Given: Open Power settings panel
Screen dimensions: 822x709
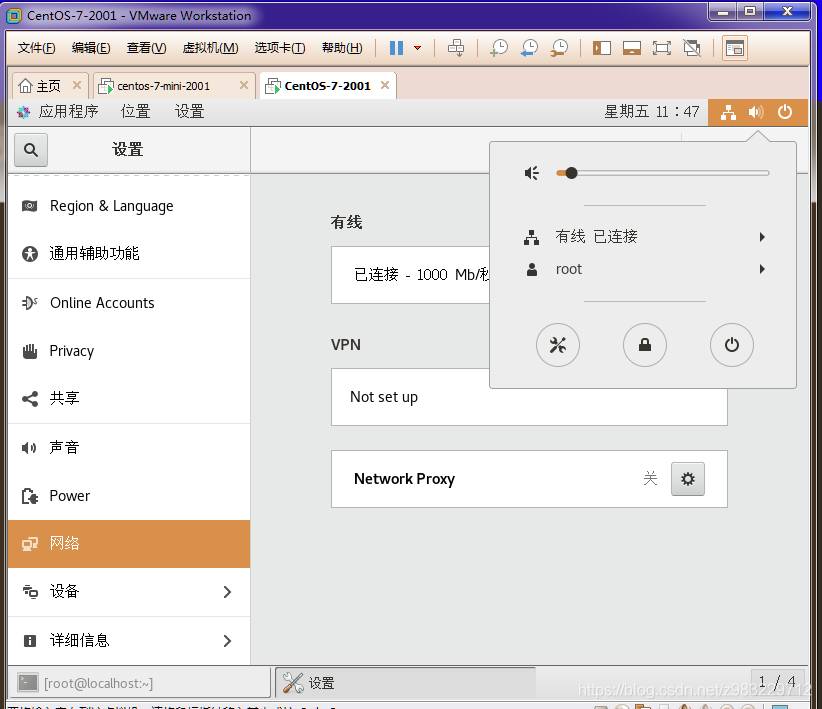Looking at the screenshot, I should coord(129,496).
